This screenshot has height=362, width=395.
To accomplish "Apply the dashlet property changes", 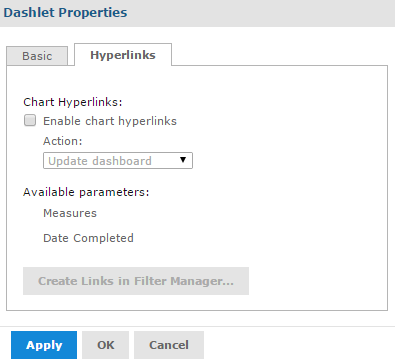I will [44, 345].
